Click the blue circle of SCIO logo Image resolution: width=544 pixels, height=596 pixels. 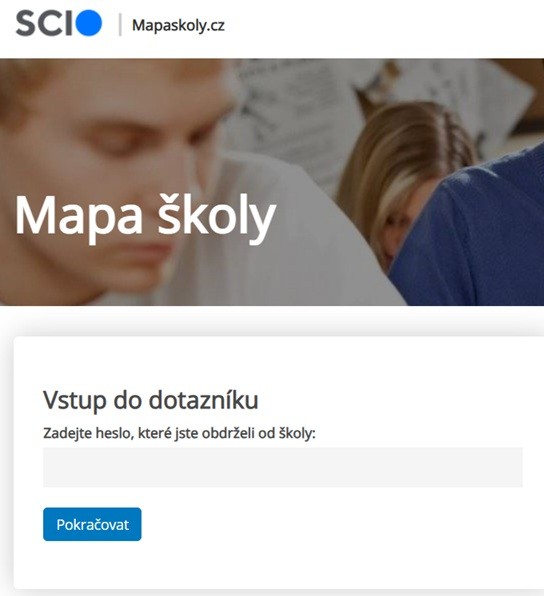point(89,23)
